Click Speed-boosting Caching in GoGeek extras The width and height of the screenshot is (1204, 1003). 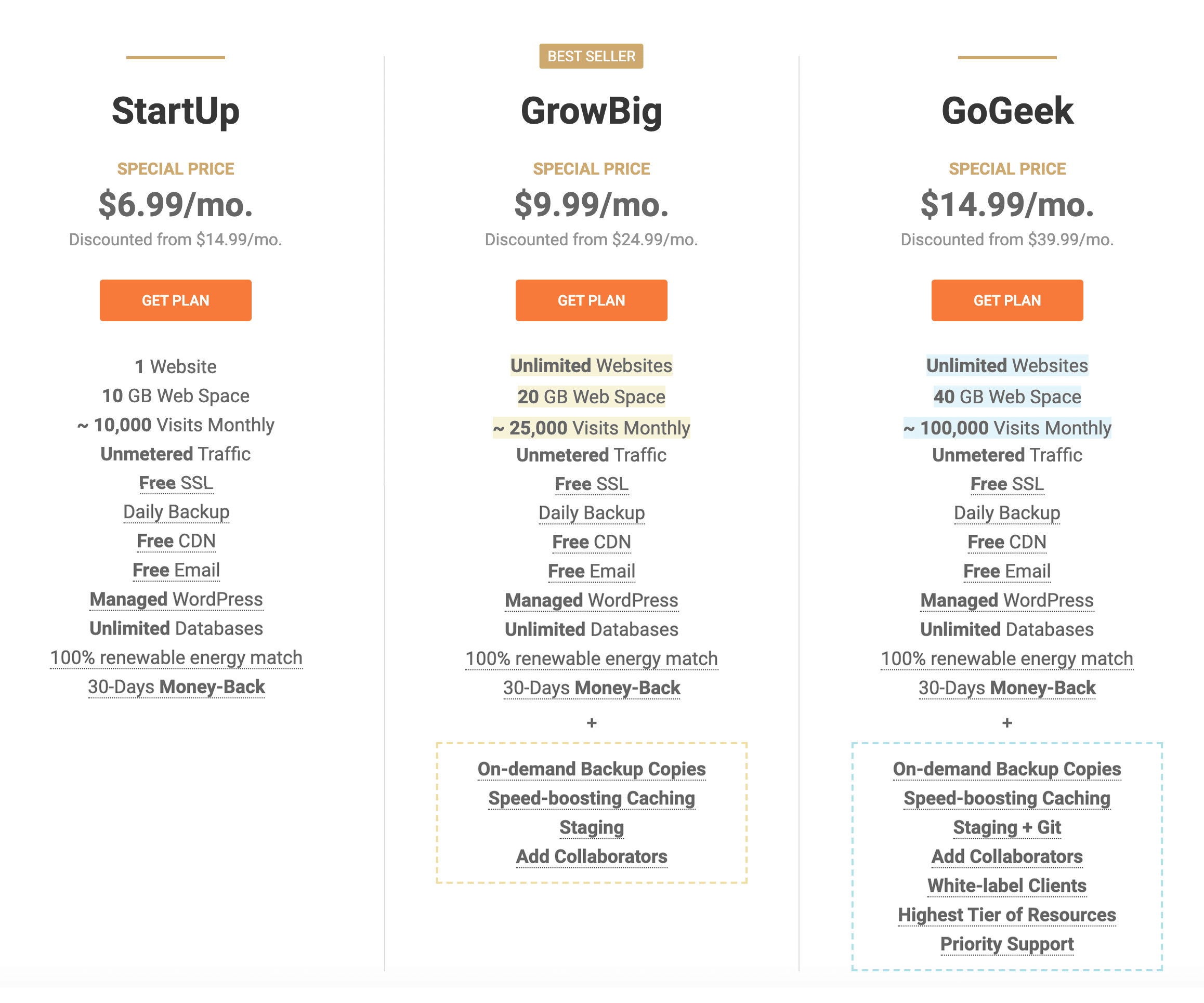[1007, 798]
